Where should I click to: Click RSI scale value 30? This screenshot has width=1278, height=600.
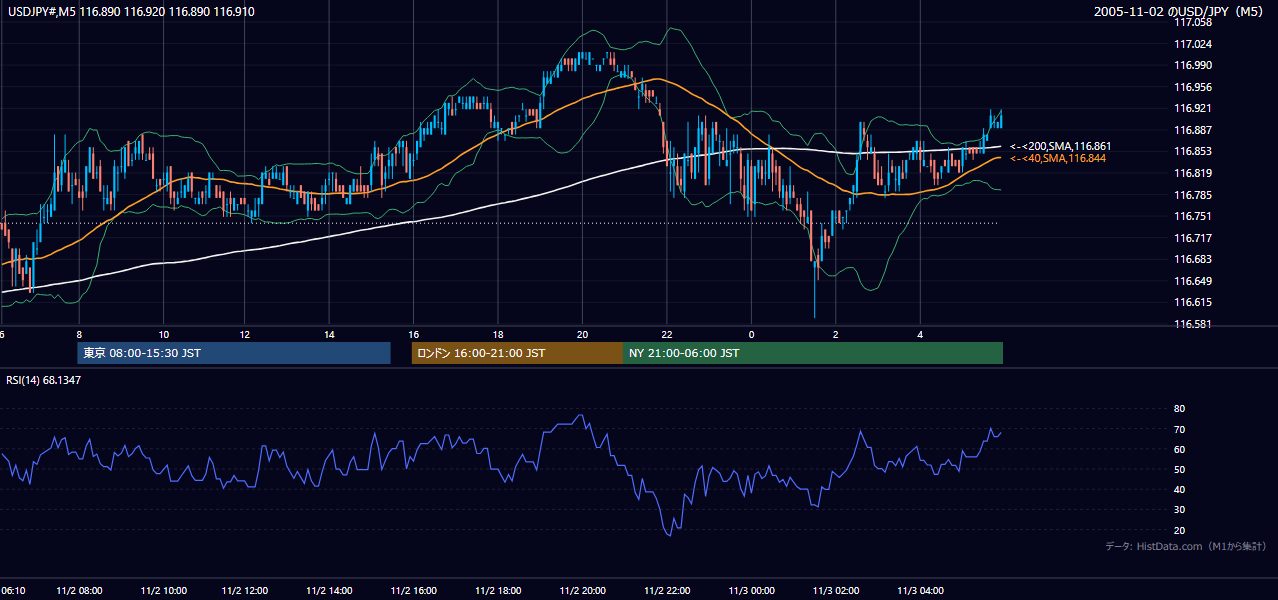coord(1179,509)
